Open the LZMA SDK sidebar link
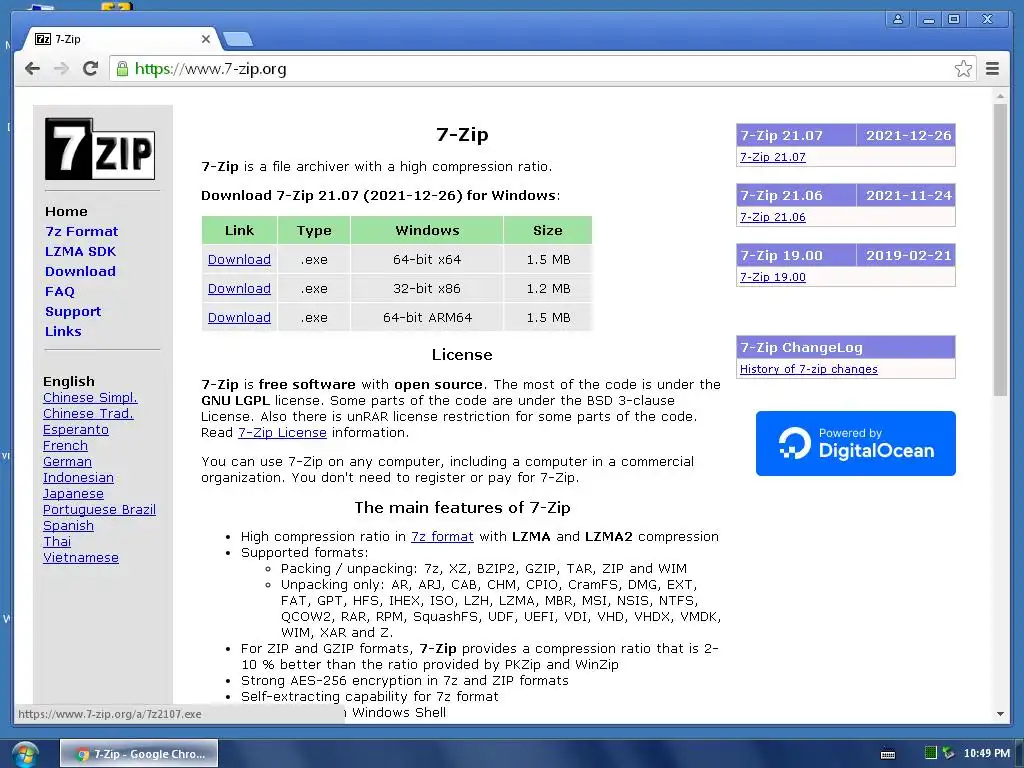Image resolution: width=1024 pixels, height=768 pixels. click(x=80, y=251)
